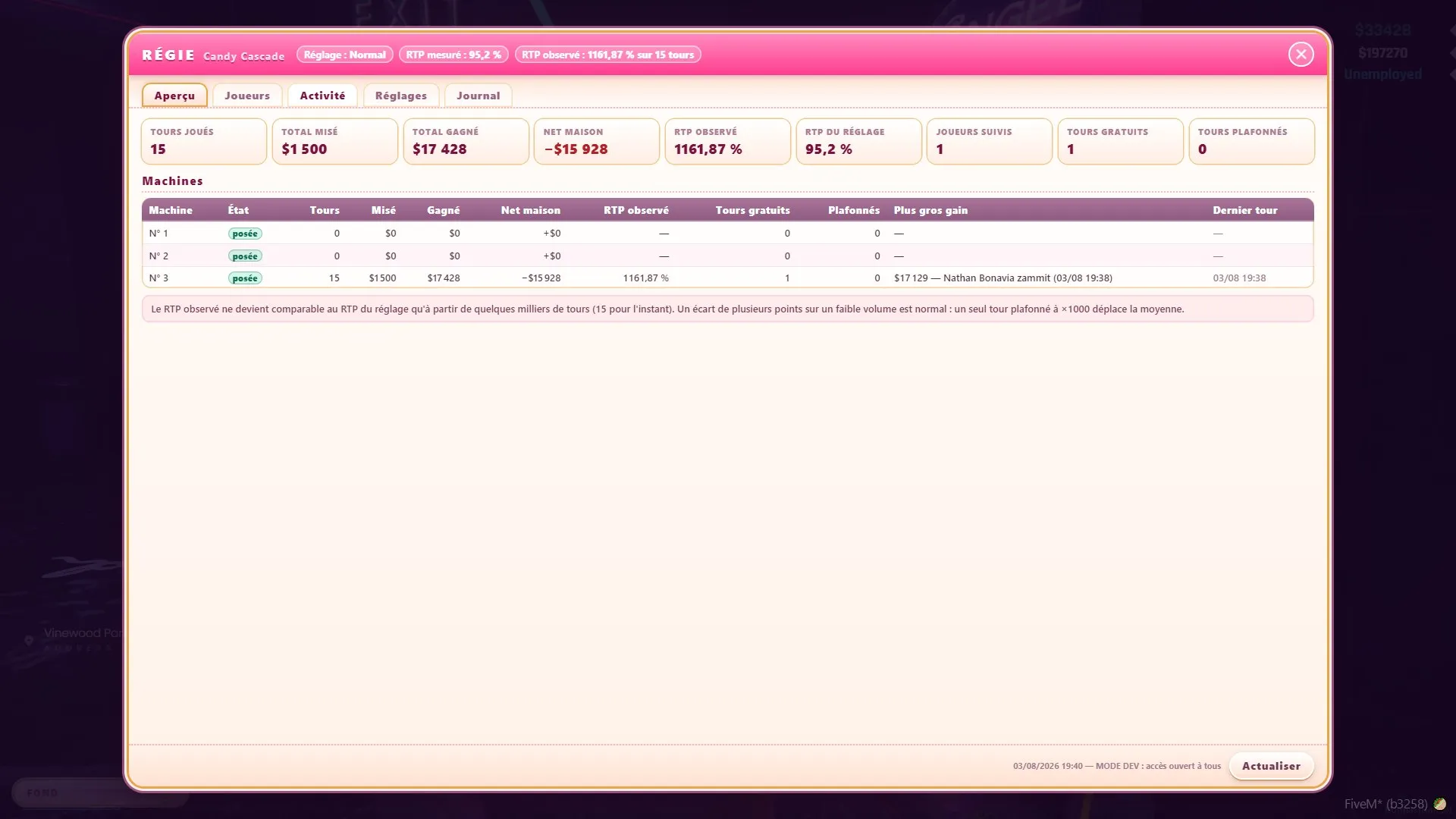Viewport: 1456px width, 819px height.
Task: Select machine row N° 2
Action: pyautogui.click(x=728, y=256)
